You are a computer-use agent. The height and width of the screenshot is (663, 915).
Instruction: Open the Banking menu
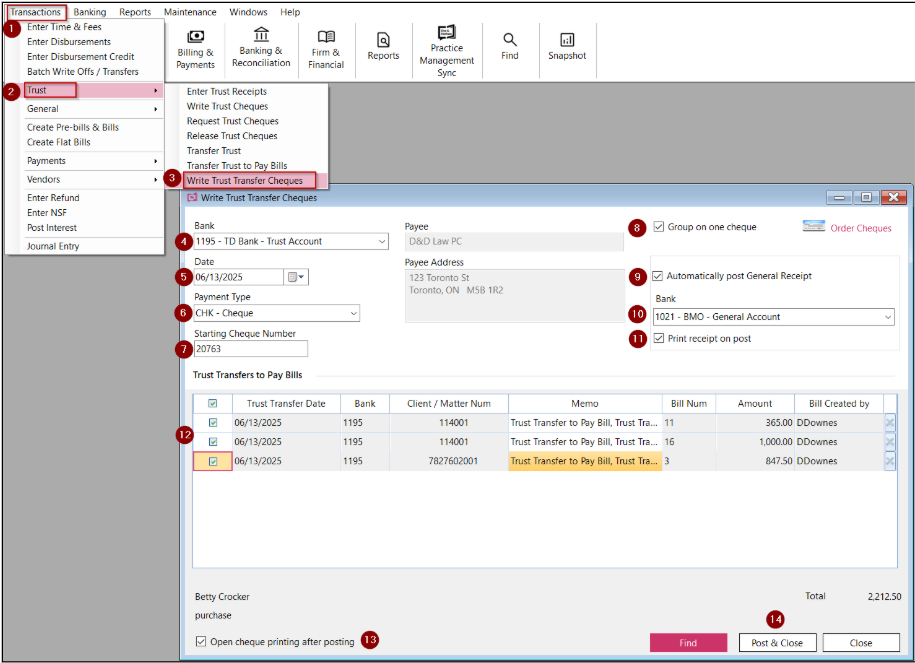coord(90,12)
